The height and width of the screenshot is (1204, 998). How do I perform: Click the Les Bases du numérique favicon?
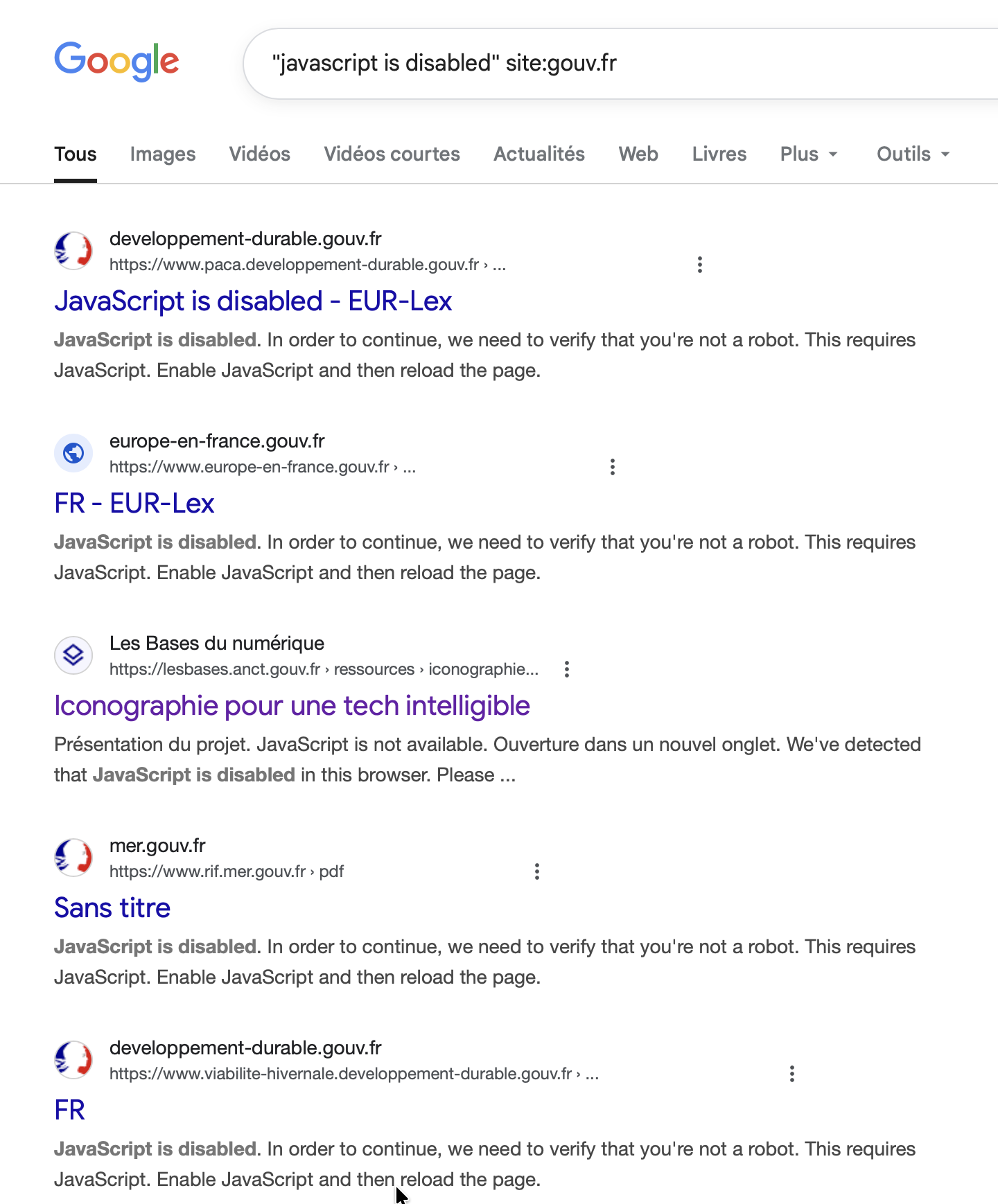coord(73,655)
